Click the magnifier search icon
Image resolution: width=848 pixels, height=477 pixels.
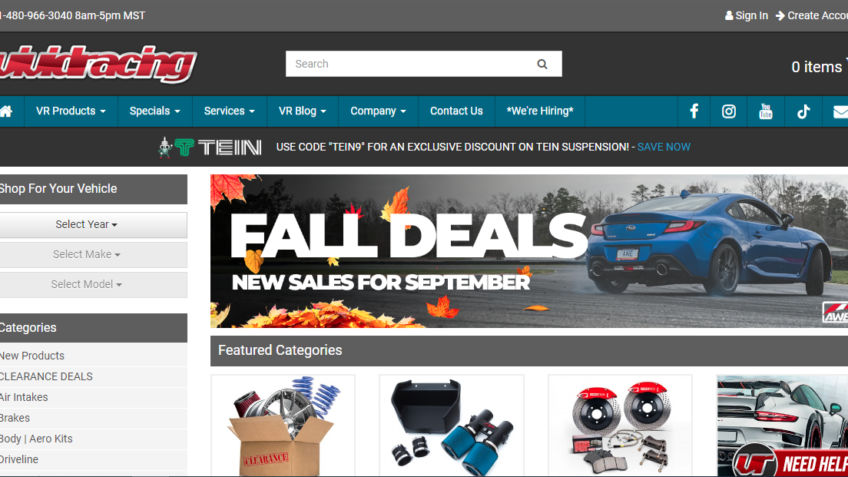(x=542, y=64)
